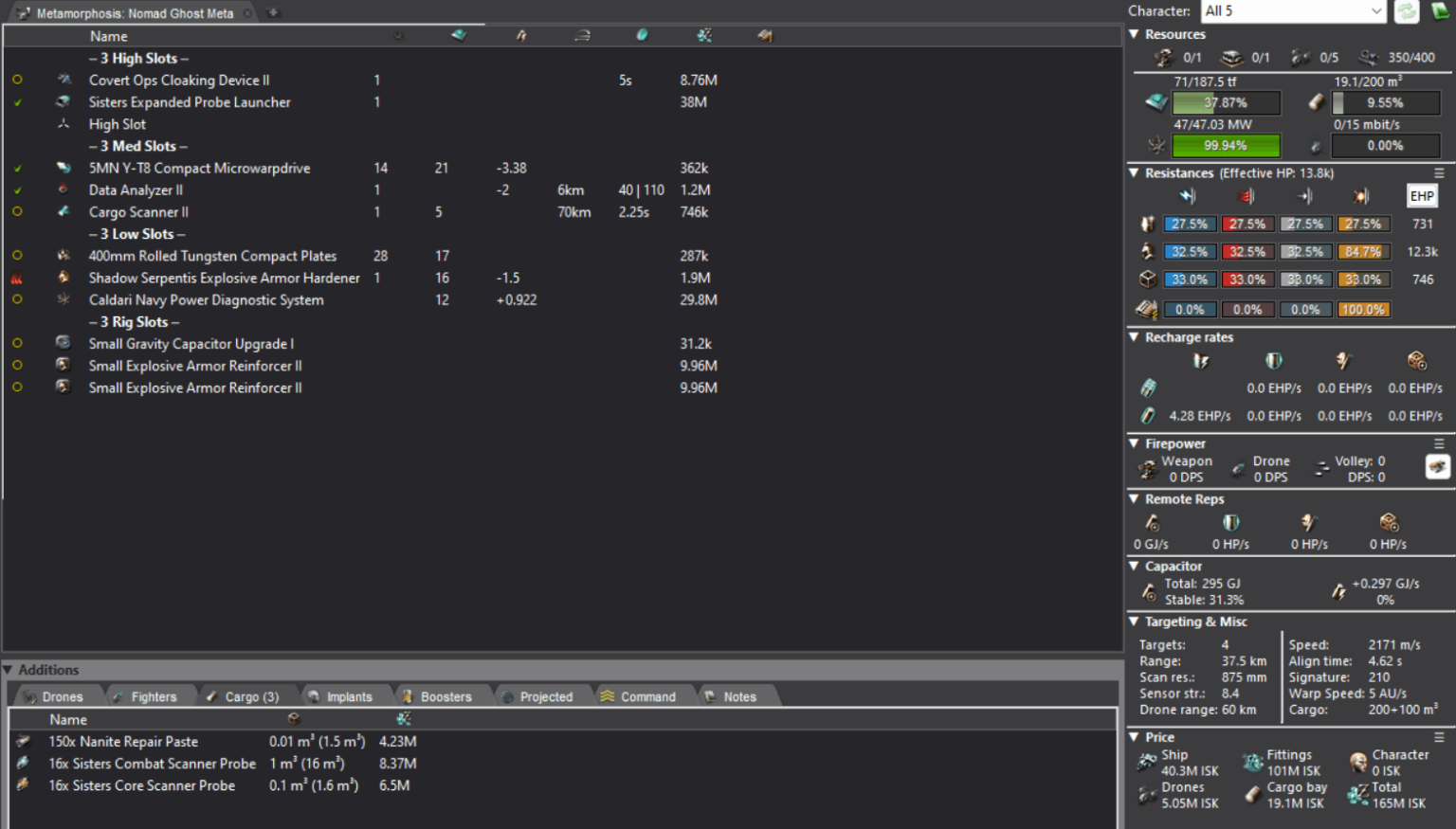Click the CPU icon next to 37.87% bar
Viewport: 1456px width, 829px height.
(x=1156, y=102)
